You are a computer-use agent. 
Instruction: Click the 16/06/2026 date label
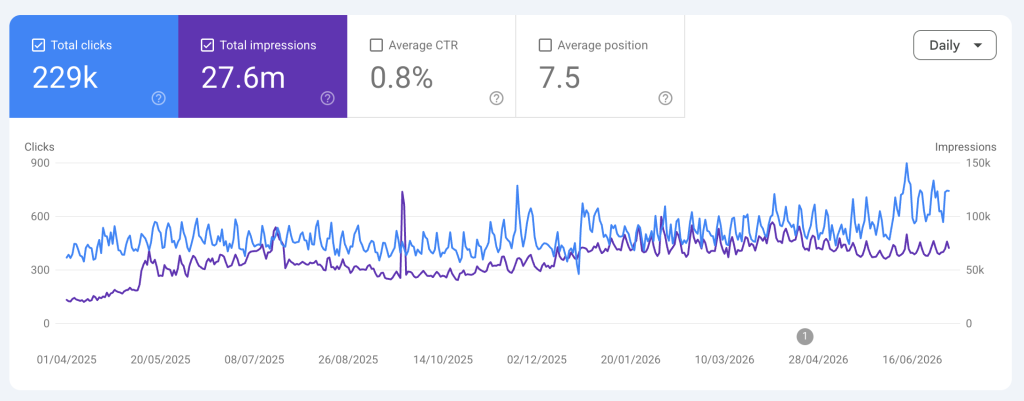click(x=912, y=360)
